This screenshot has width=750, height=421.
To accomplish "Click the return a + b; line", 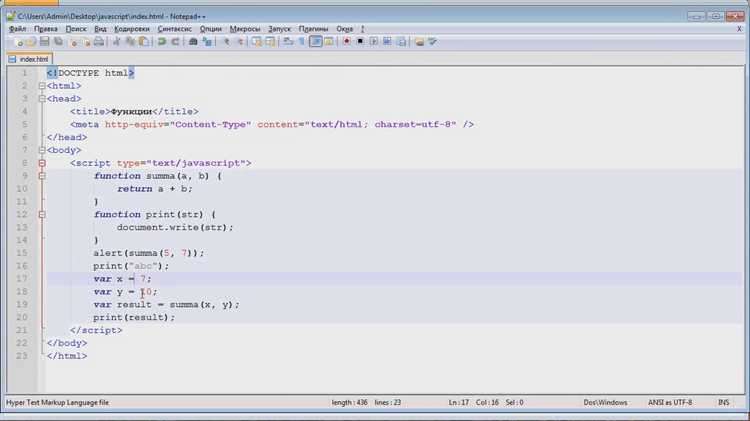I will pyautogui.click(x=154, y=189).
